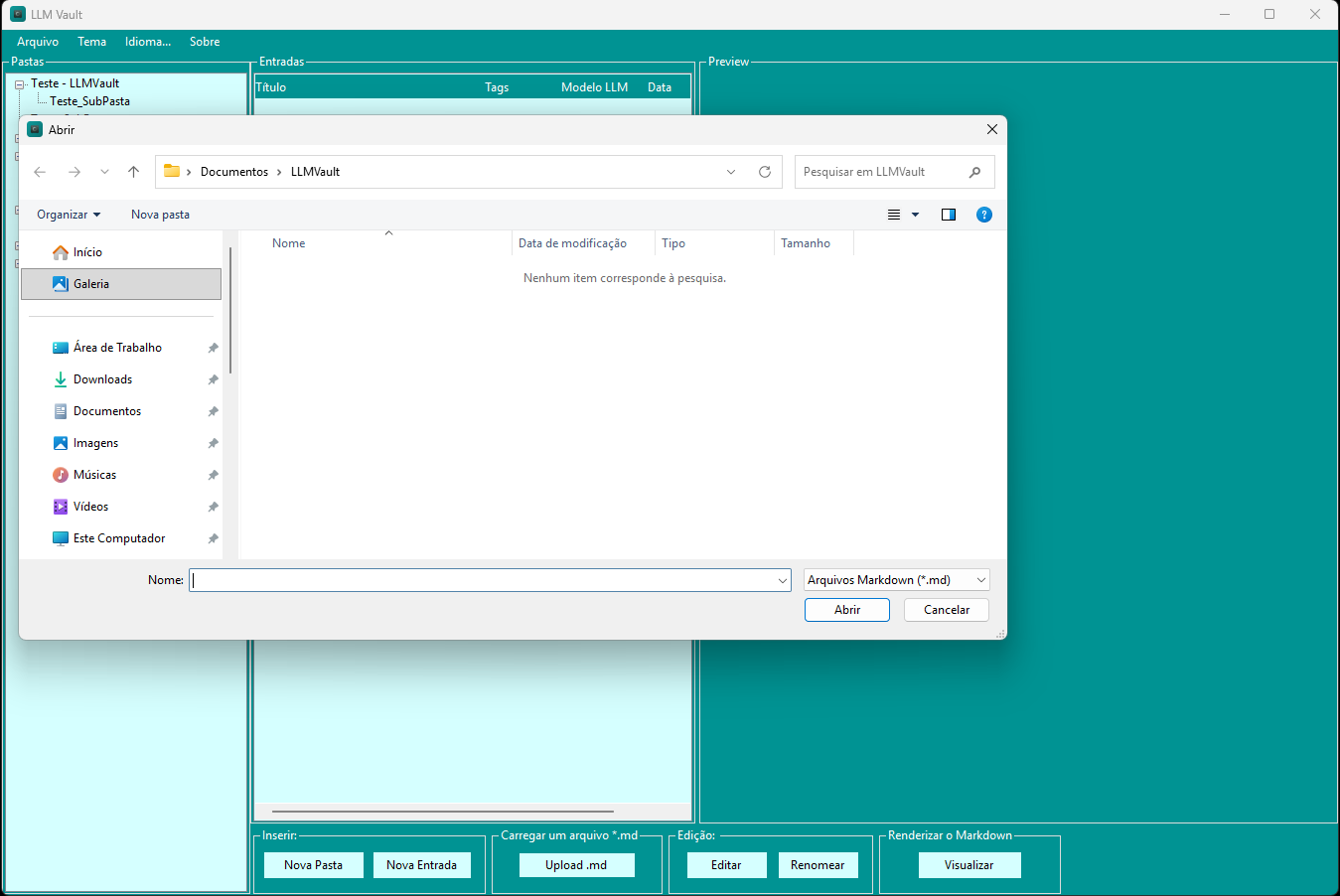Screen dimensions: 1340x896
Task: Open the recent locations chevron
Action: coord(104,172)
